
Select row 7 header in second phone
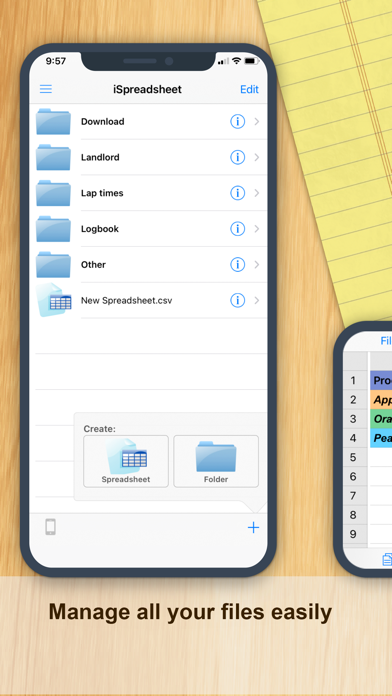pos(355,495)
